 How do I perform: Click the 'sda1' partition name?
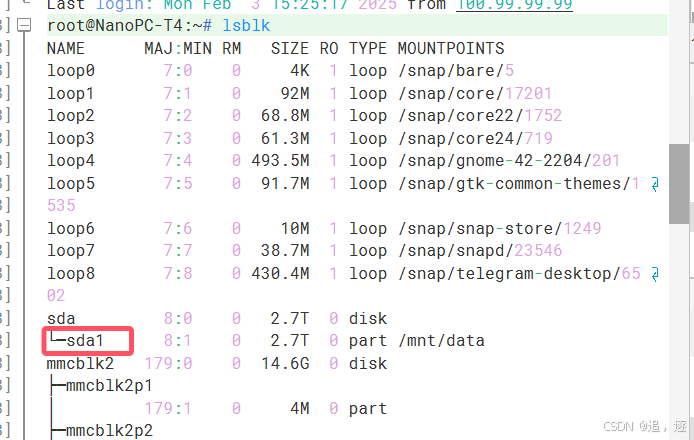click(x=85, y=341)
